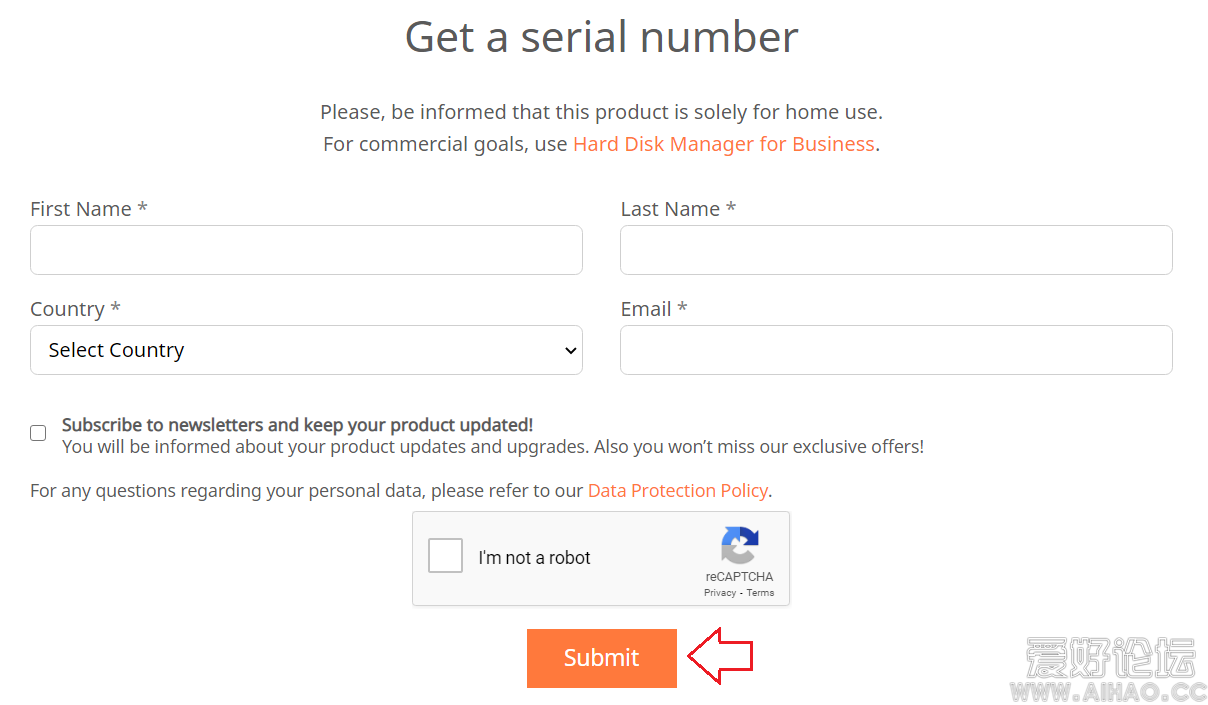Focus the First Name text field
Image resolution: width=1208 pixels, height=705 pixels.
pos(306,250)
